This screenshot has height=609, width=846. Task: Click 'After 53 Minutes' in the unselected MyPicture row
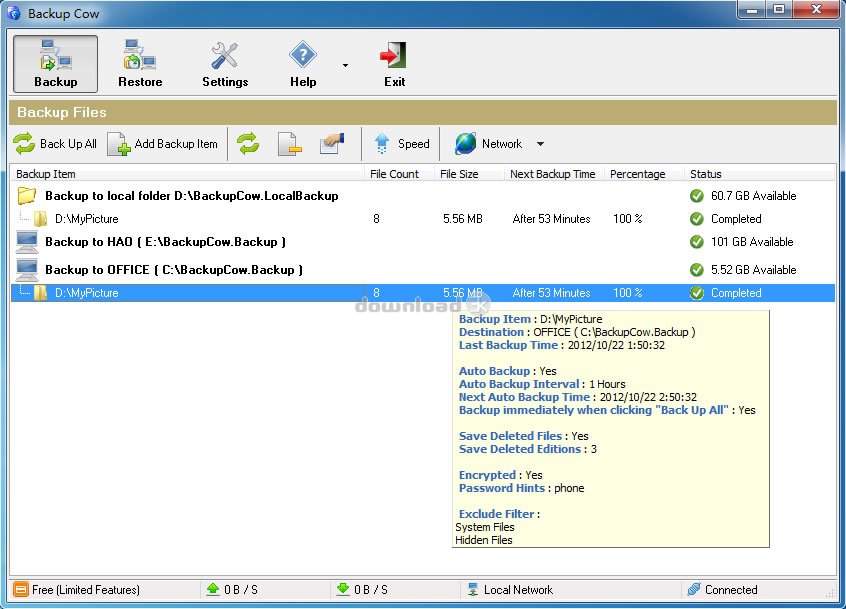tap(551, 218)
